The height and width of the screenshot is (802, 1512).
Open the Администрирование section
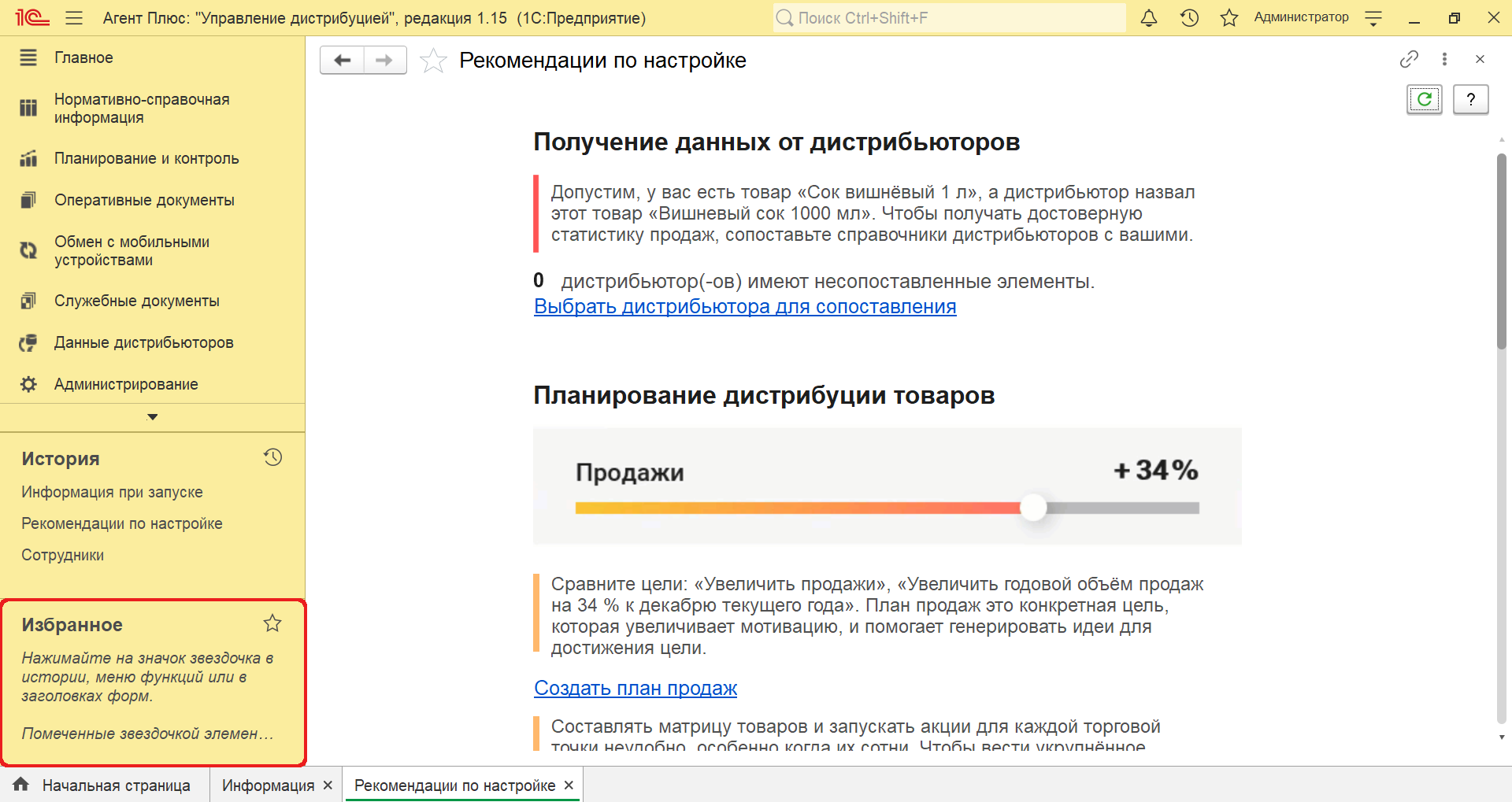coord(126,384)
